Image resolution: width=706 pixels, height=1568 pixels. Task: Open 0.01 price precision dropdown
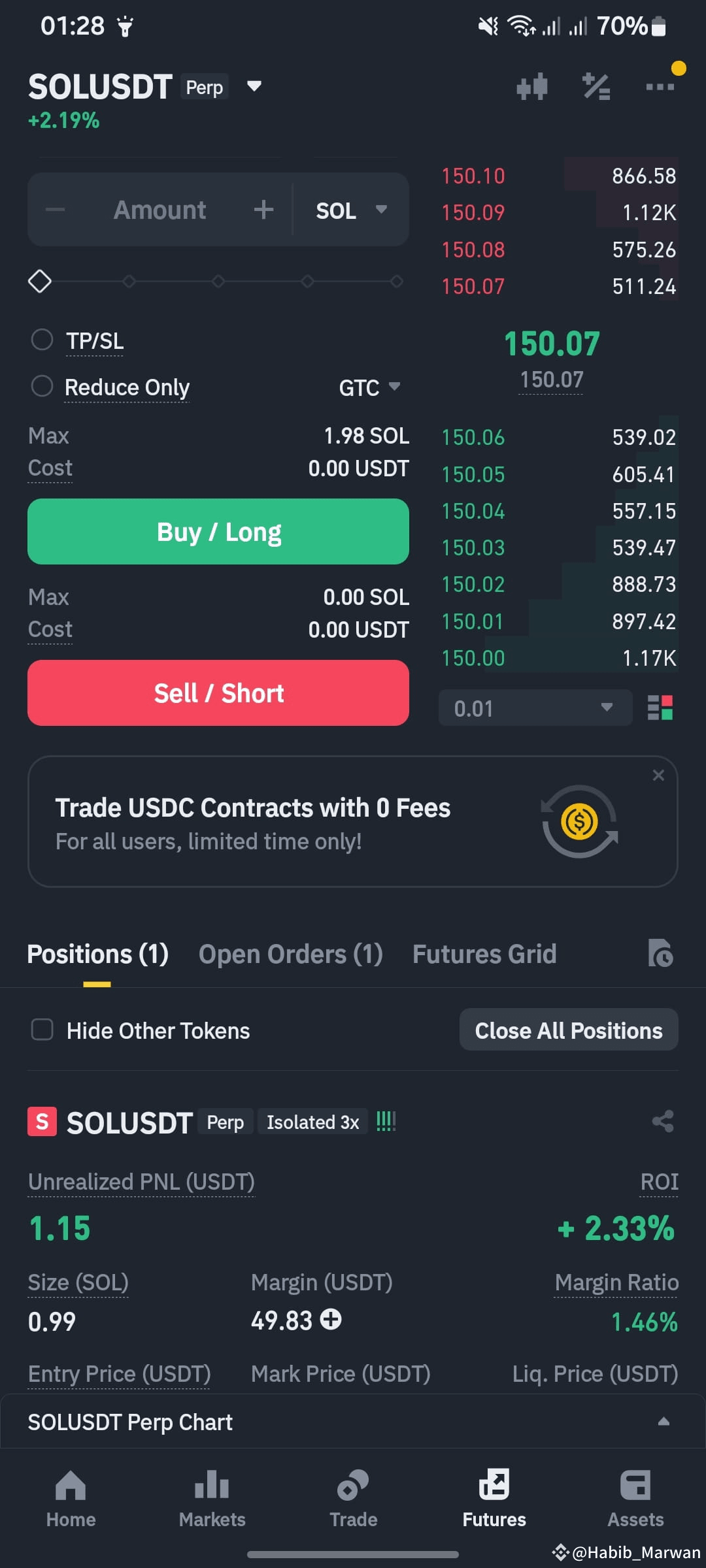coord(535,708)
